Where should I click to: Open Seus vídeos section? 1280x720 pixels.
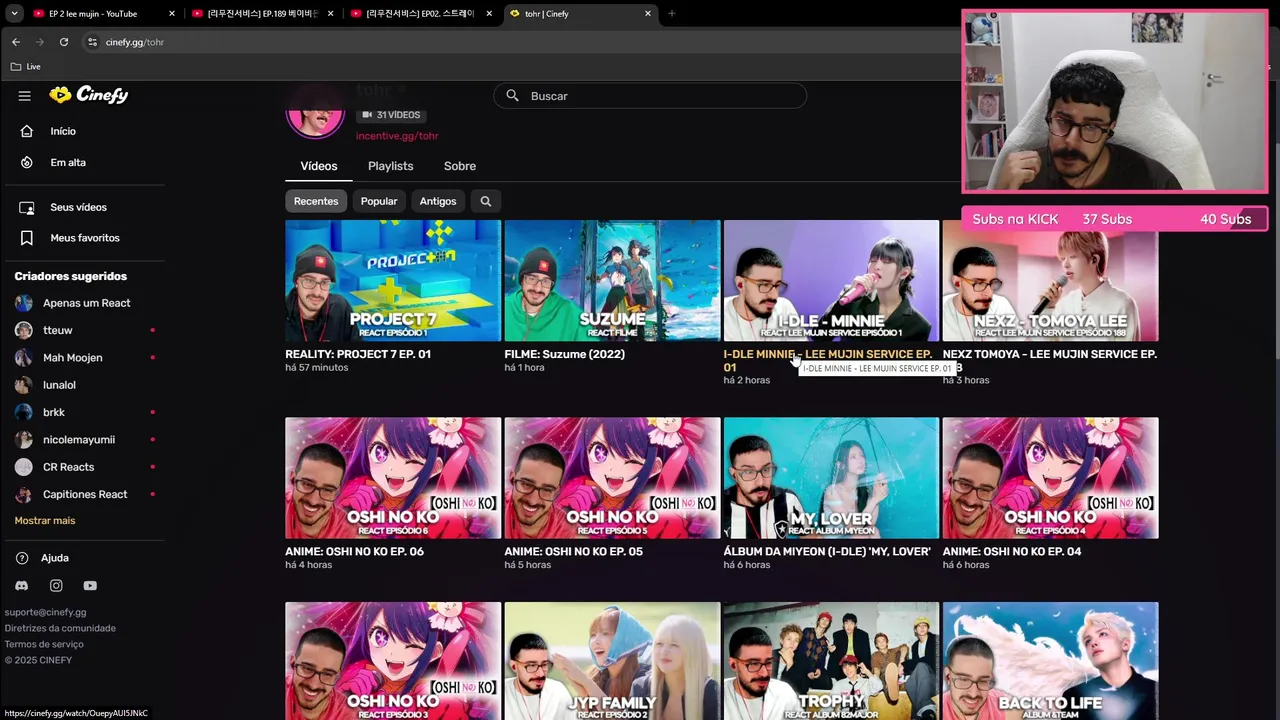coord(78,207)
